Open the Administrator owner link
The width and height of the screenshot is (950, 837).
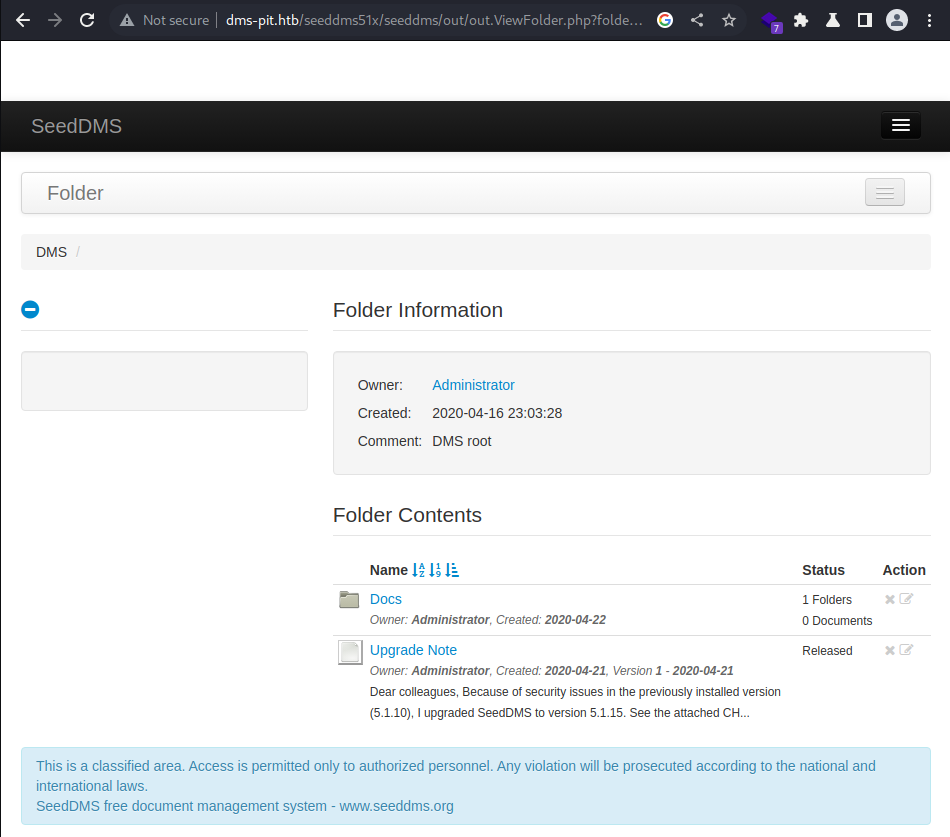click(x=473, y=385)
